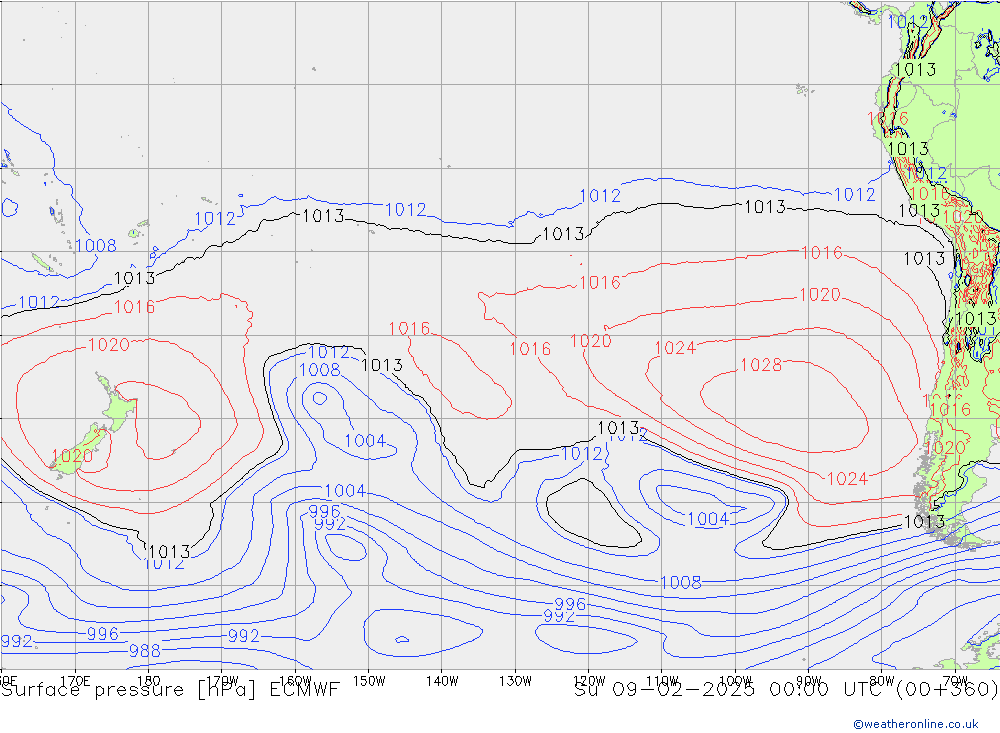Click the 140W longitude axis label
Image resolution: width=1000 pixels, height=733 pixels.
[441, 680]
